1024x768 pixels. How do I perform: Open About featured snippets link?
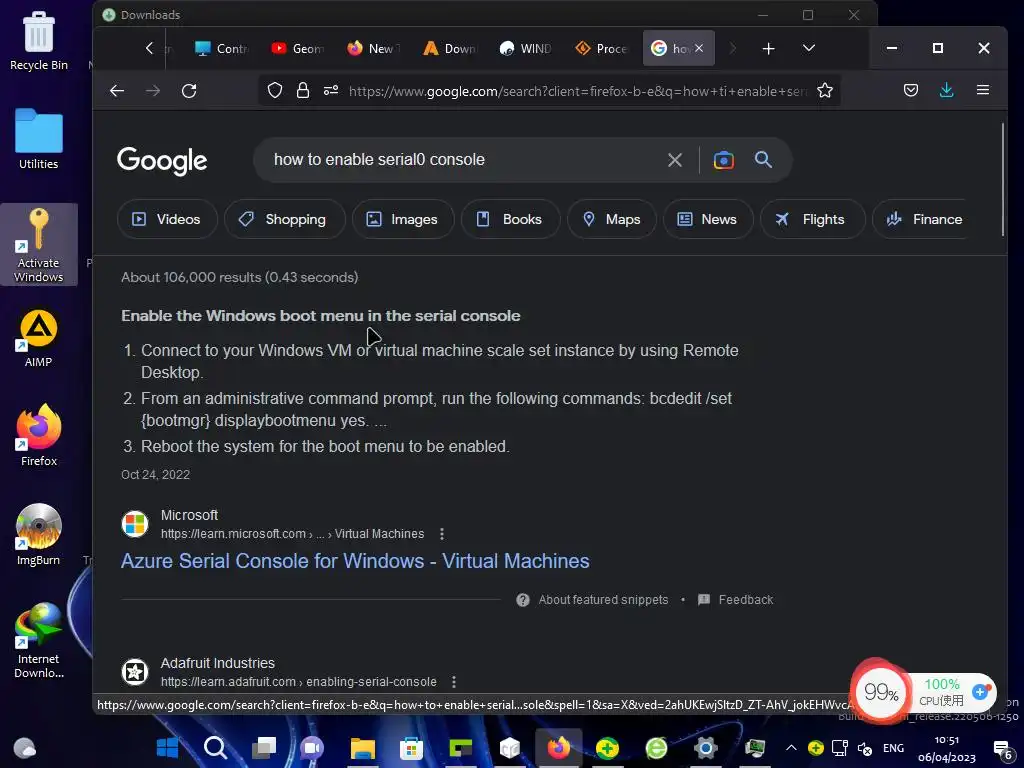[x=603, y=600]
